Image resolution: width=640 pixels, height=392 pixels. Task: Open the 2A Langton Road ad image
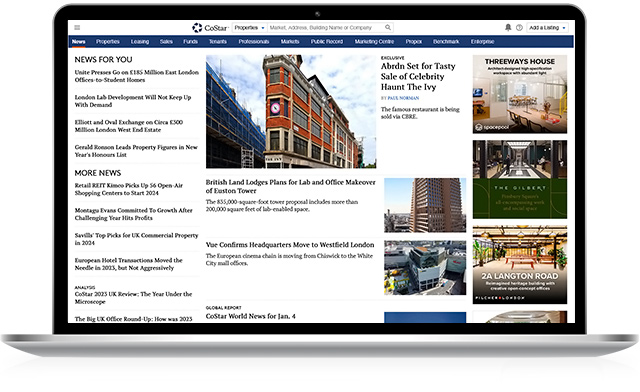(520, 265)
